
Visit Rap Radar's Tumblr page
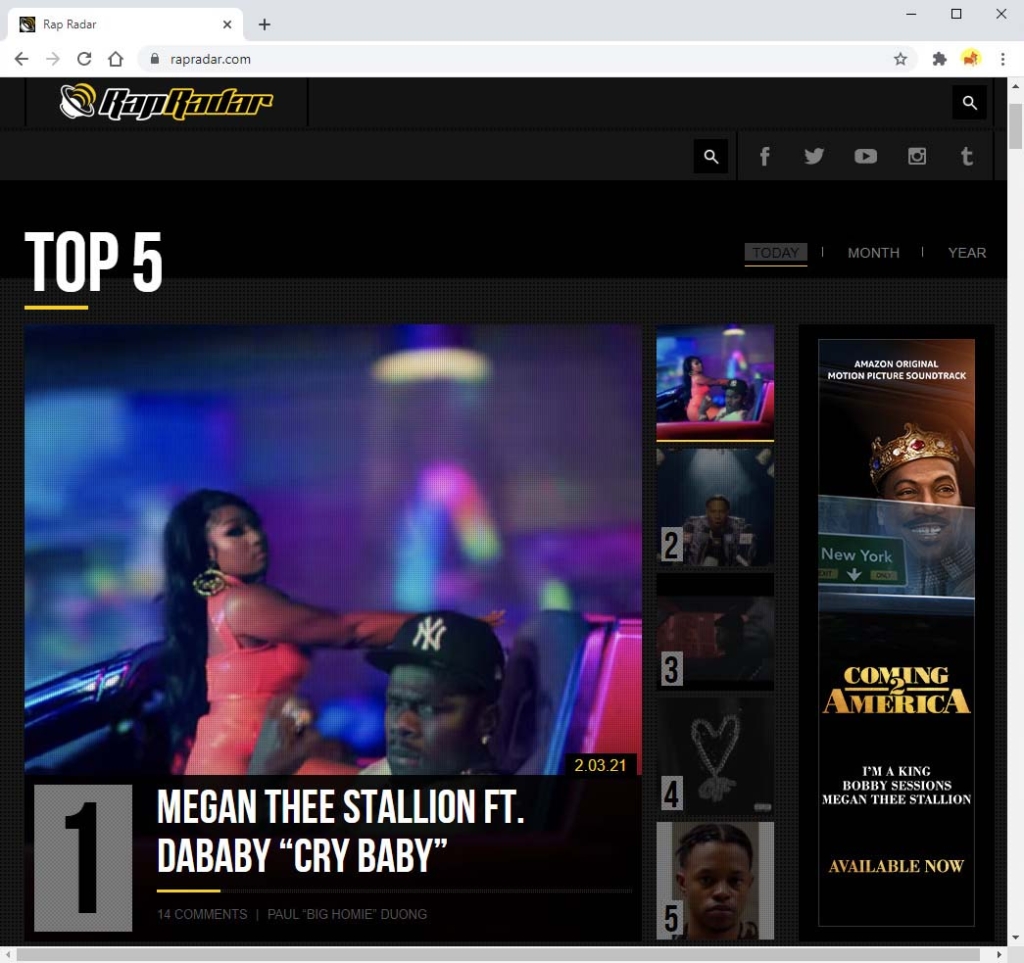pos(967,156)
